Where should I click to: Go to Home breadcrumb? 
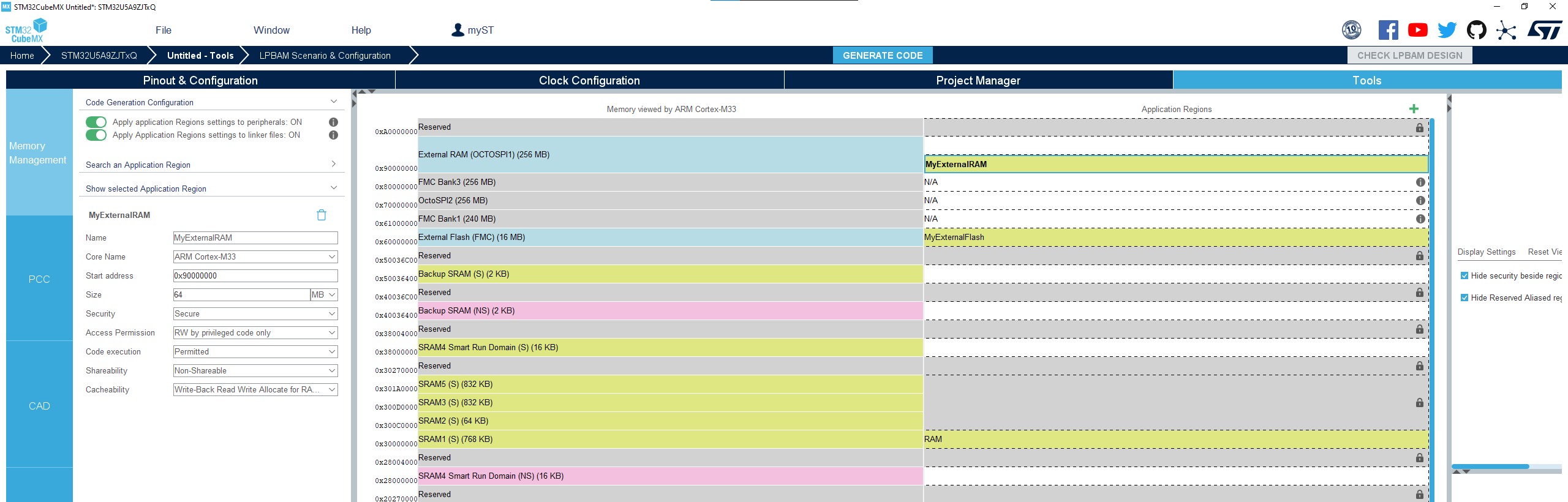(22, 55)
